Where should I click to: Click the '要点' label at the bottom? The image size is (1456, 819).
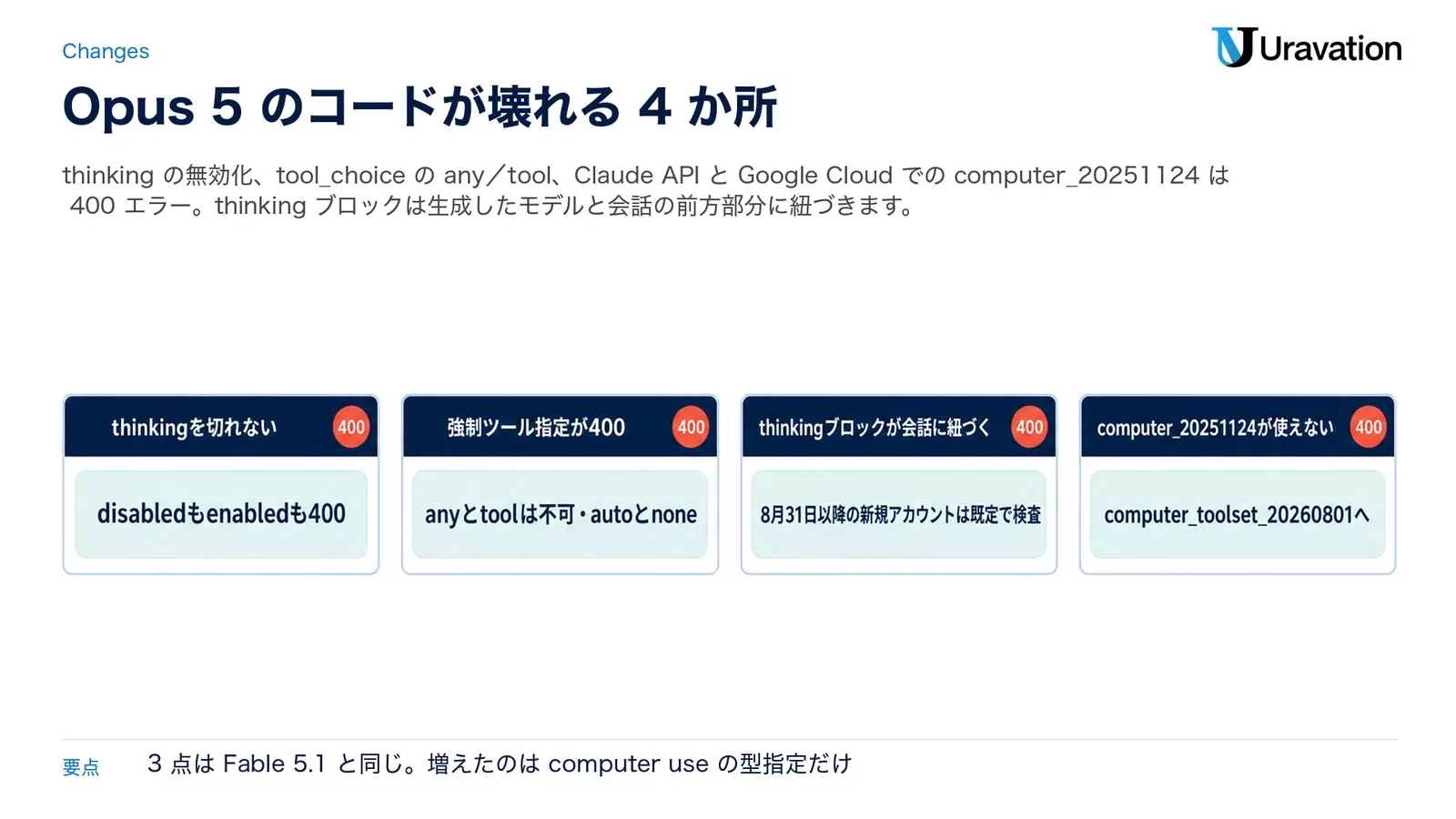tap(81, 767)
